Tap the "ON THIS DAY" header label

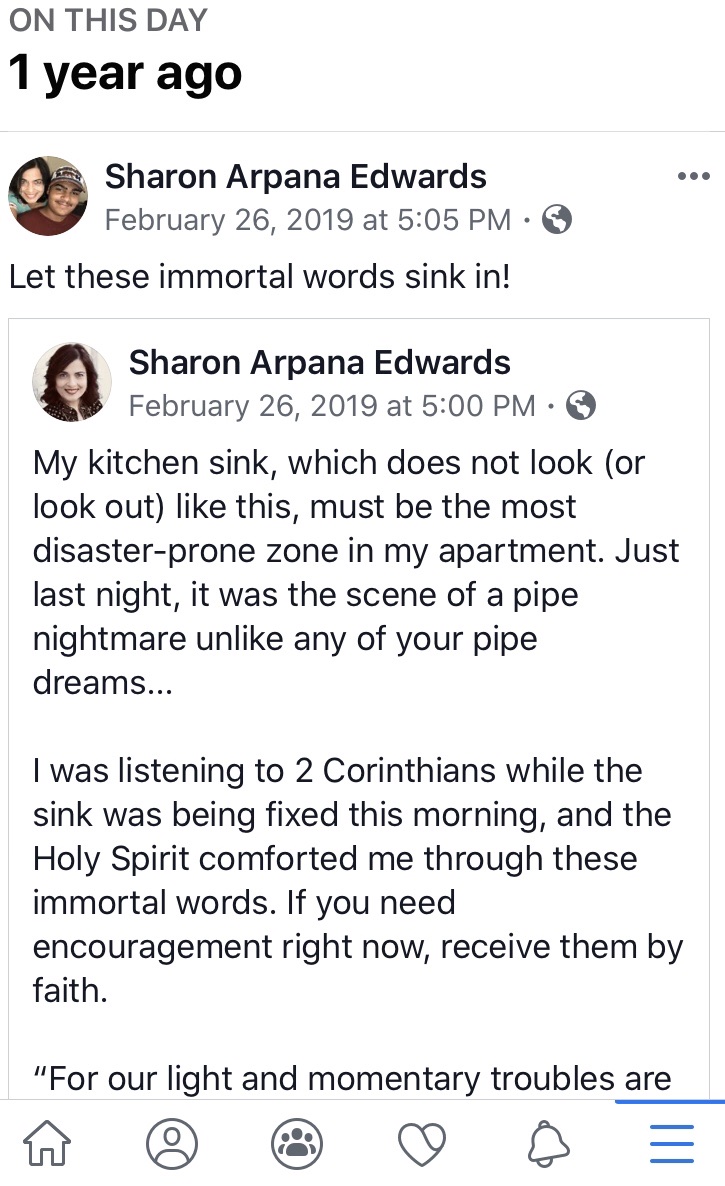coord(107,20)
